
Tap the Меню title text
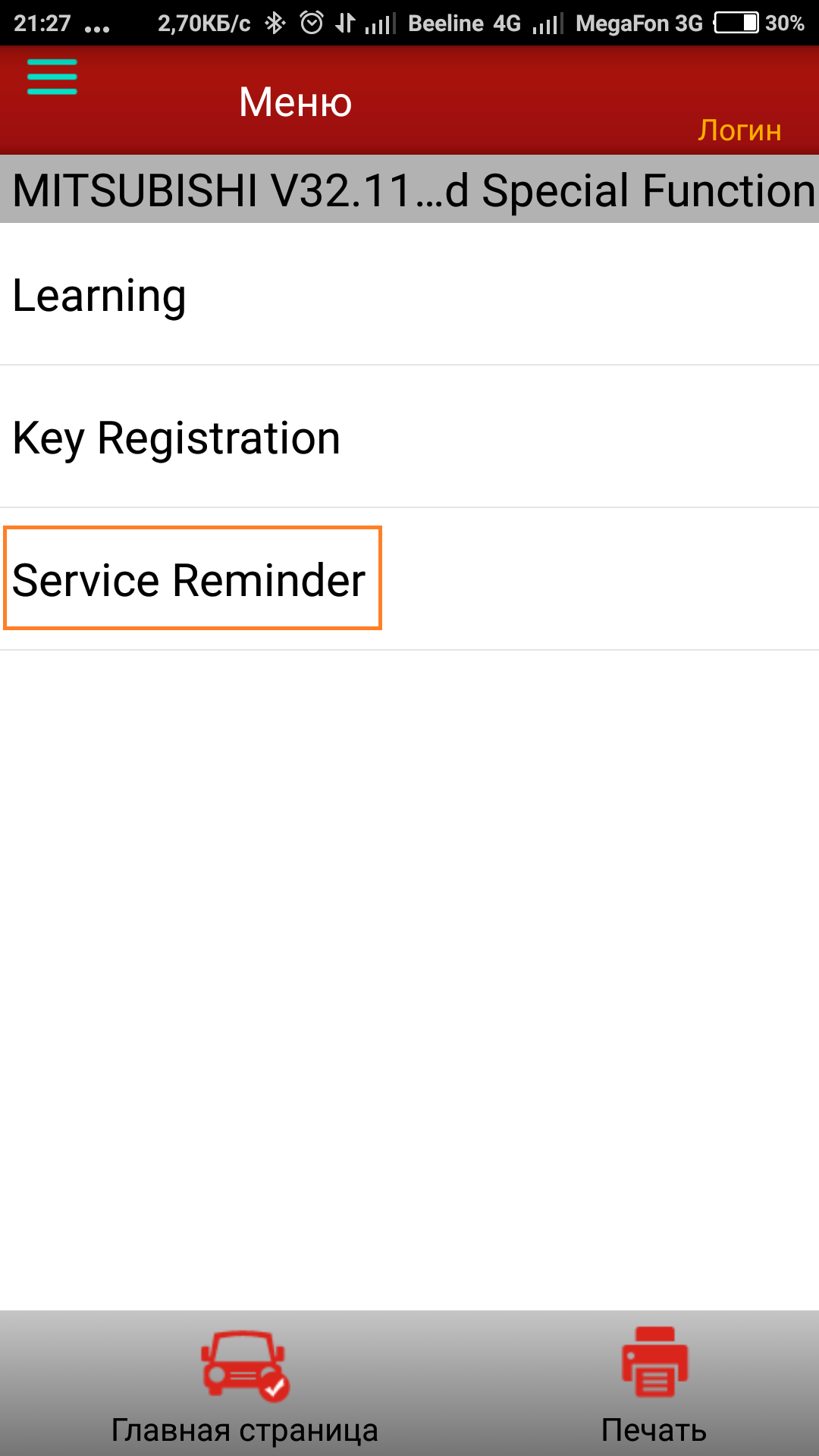coord(295,102)
